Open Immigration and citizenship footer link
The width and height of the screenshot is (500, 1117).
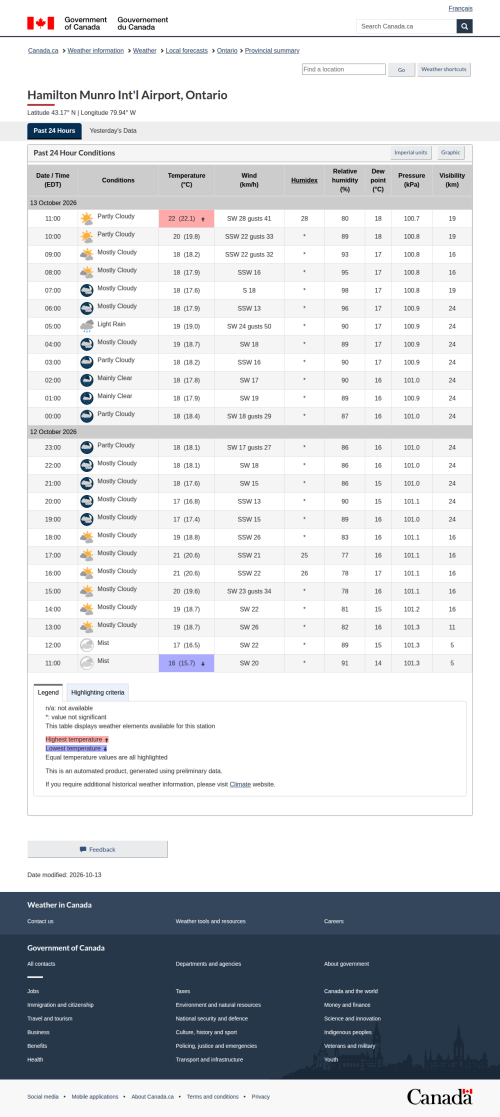[61, 1004]
